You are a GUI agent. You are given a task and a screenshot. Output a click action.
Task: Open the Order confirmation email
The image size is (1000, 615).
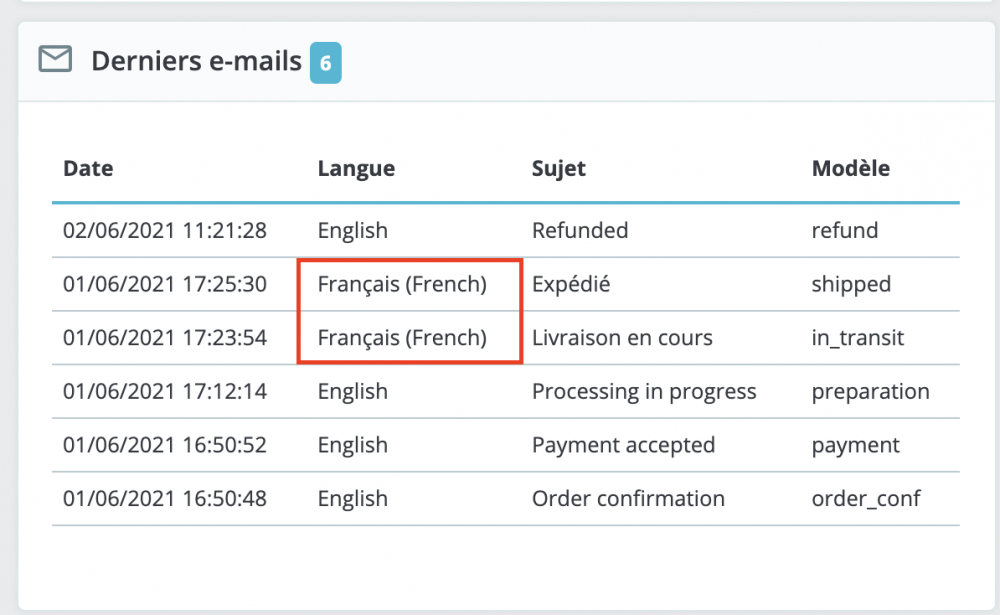pos(628,498)
